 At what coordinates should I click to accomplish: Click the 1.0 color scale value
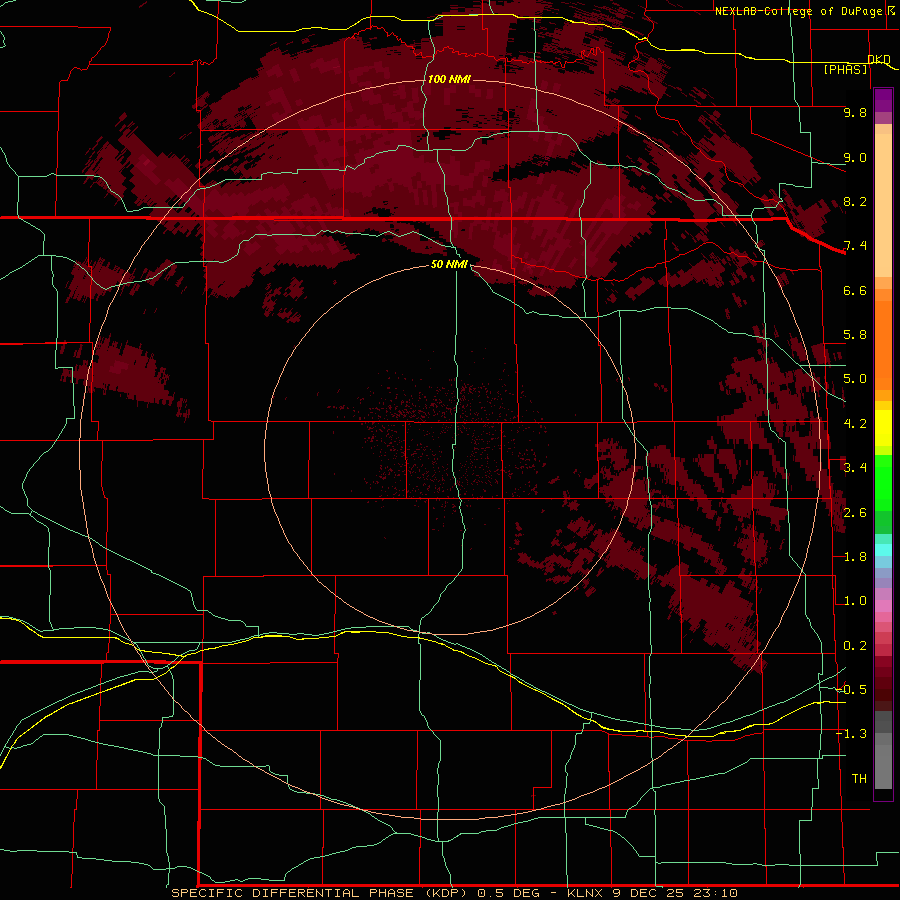coord(855,601)
